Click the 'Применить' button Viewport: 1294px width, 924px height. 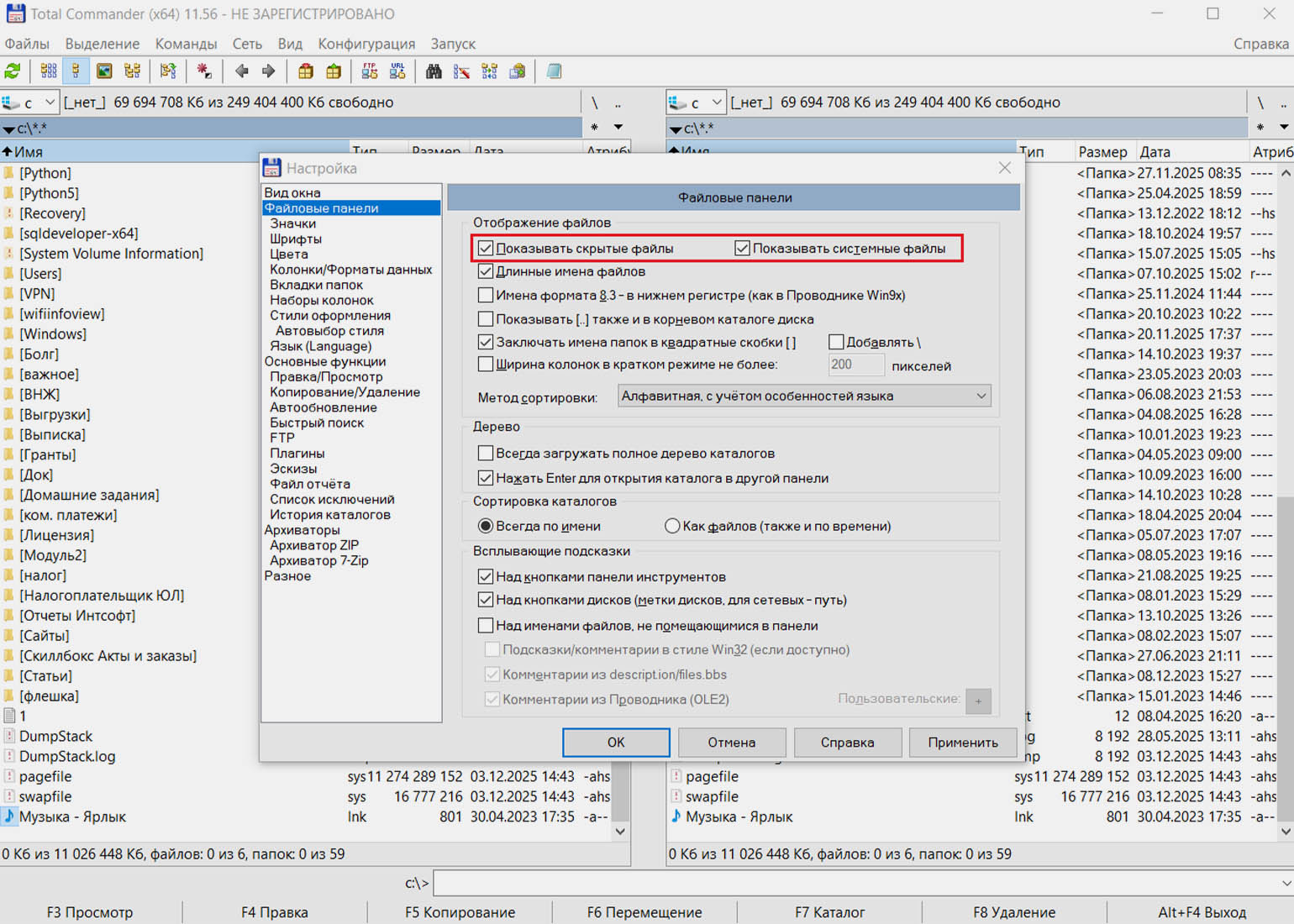tap(963, 743)
